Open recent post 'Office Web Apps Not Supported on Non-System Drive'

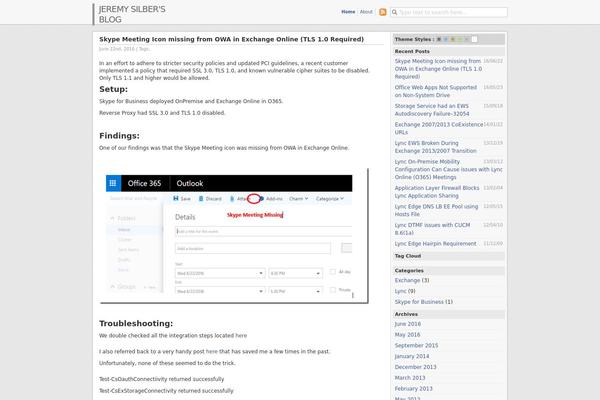click(x=436, y=91)
